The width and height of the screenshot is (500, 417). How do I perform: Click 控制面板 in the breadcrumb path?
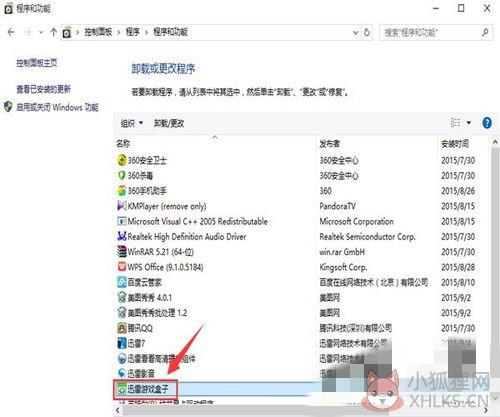(98, 32)
